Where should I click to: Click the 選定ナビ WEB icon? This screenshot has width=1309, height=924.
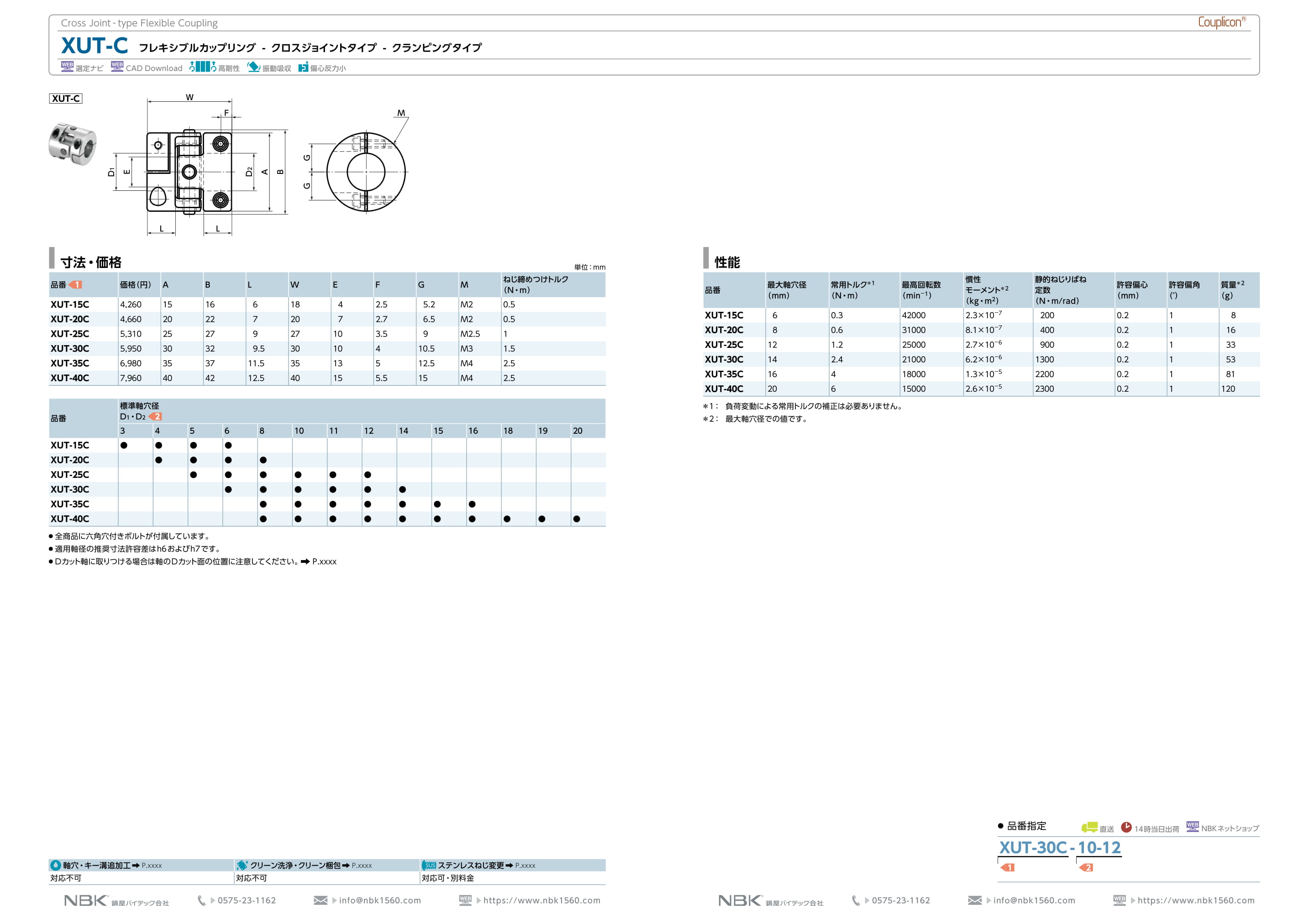pyautogui.click(x=67, y=67)
